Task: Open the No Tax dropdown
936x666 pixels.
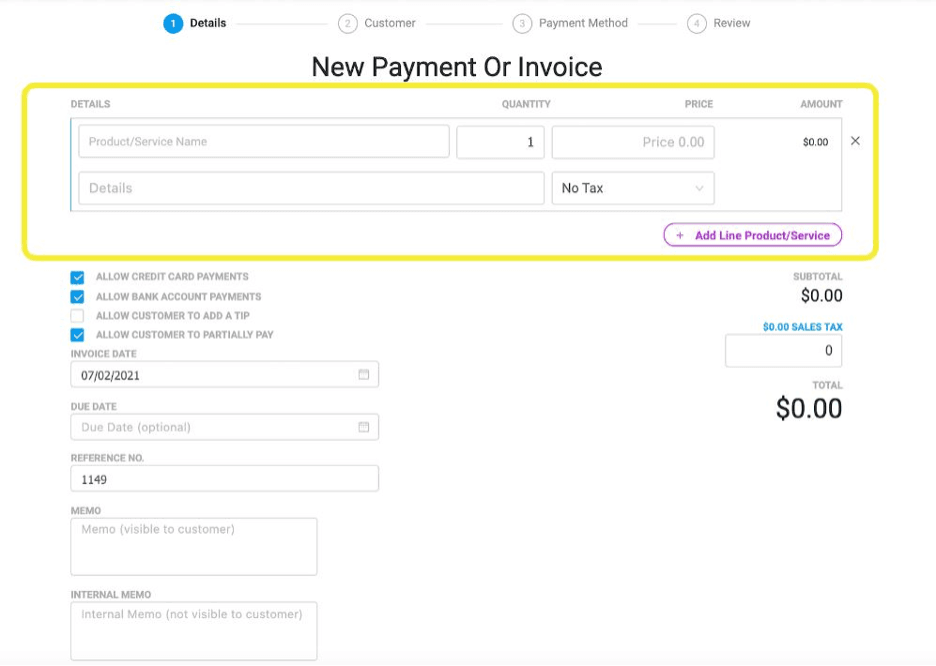Action: [630, 187]
